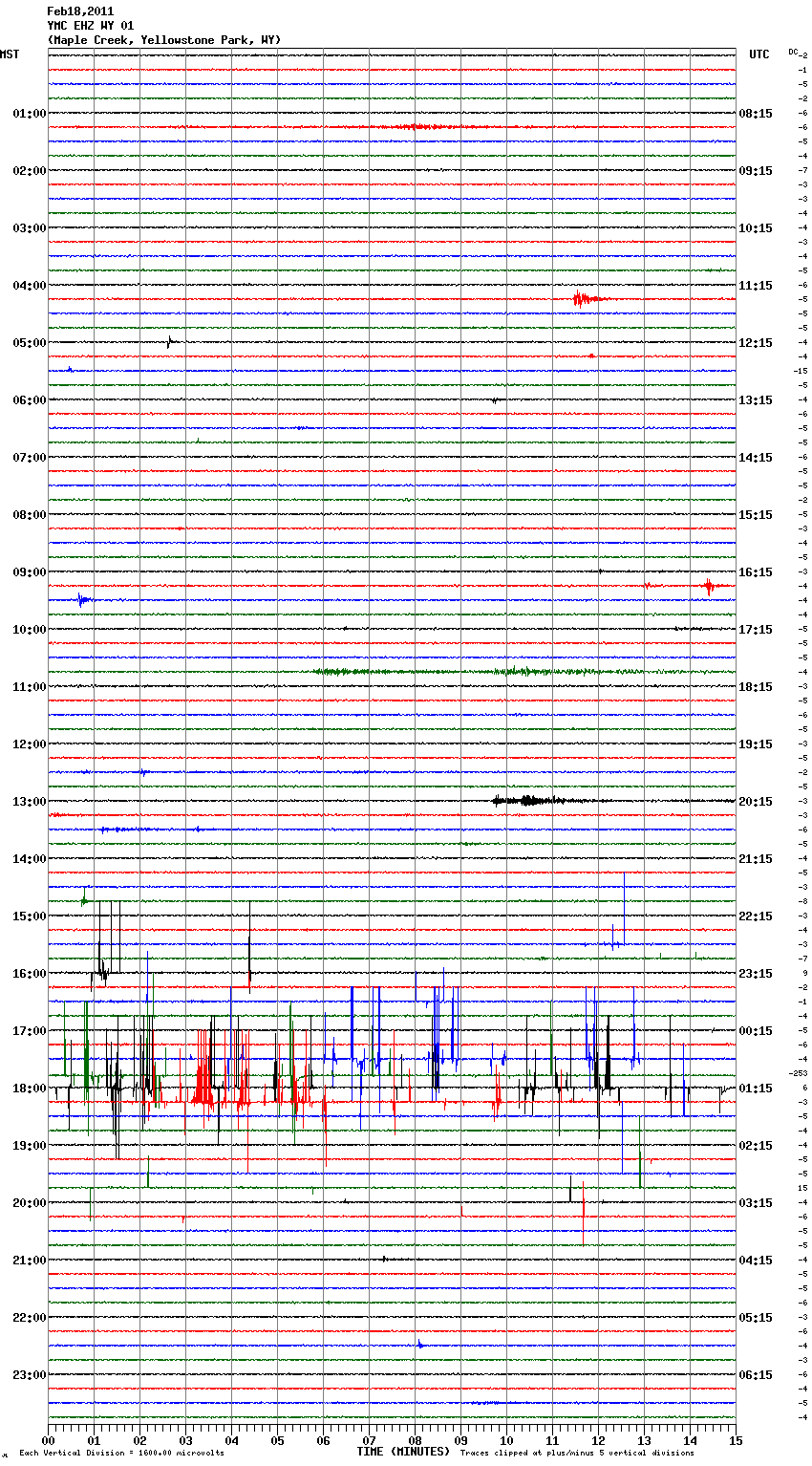Select the "17:00" MST time label
812x1466 pixels.
click(30, 1031)
